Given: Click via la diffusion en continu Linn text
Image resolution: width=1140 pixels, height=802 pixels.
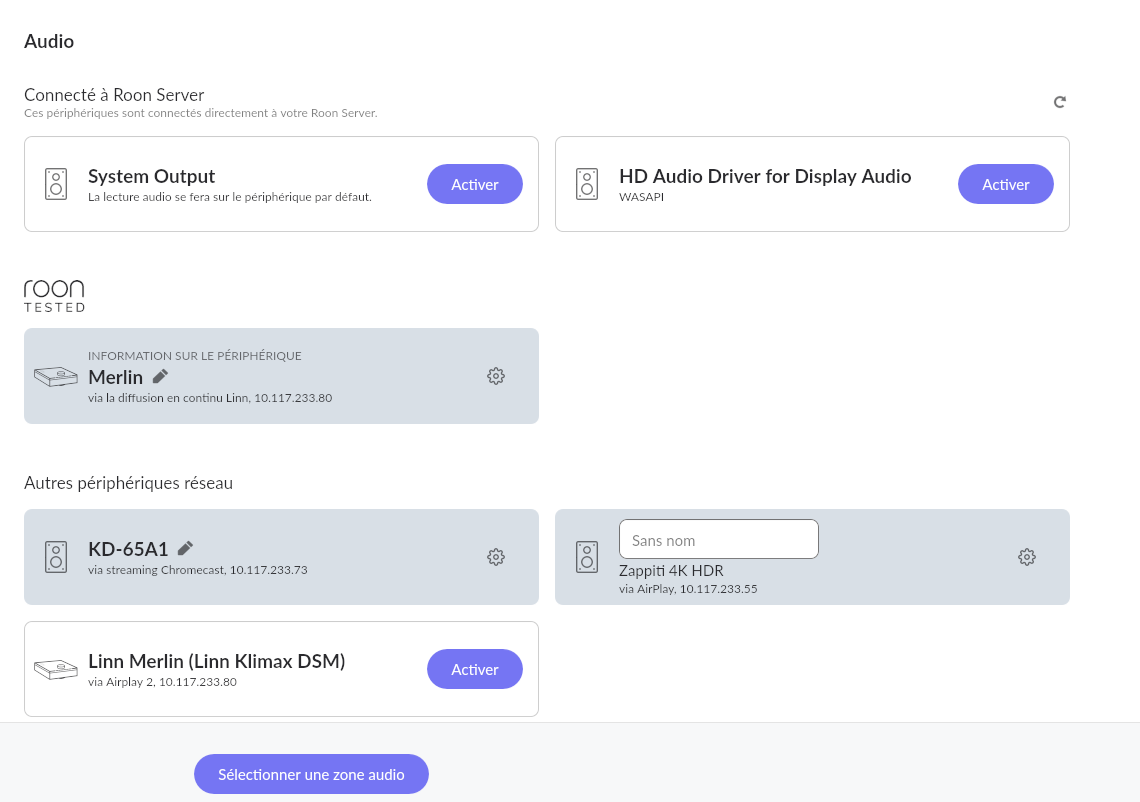Looking at the screenshot, I should tap(210, 398).
